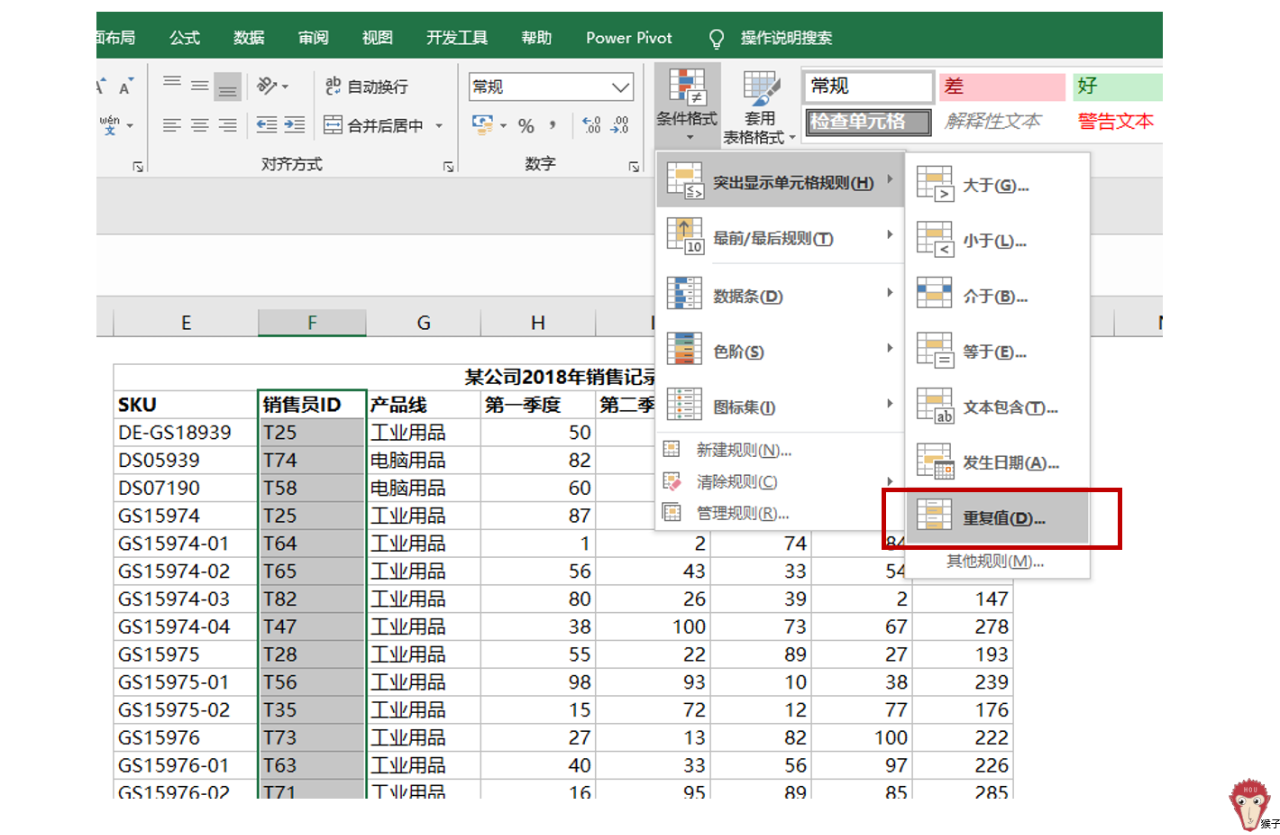
Task: Switch to the 数据 ribbon tab
Action: click(248, 38)
